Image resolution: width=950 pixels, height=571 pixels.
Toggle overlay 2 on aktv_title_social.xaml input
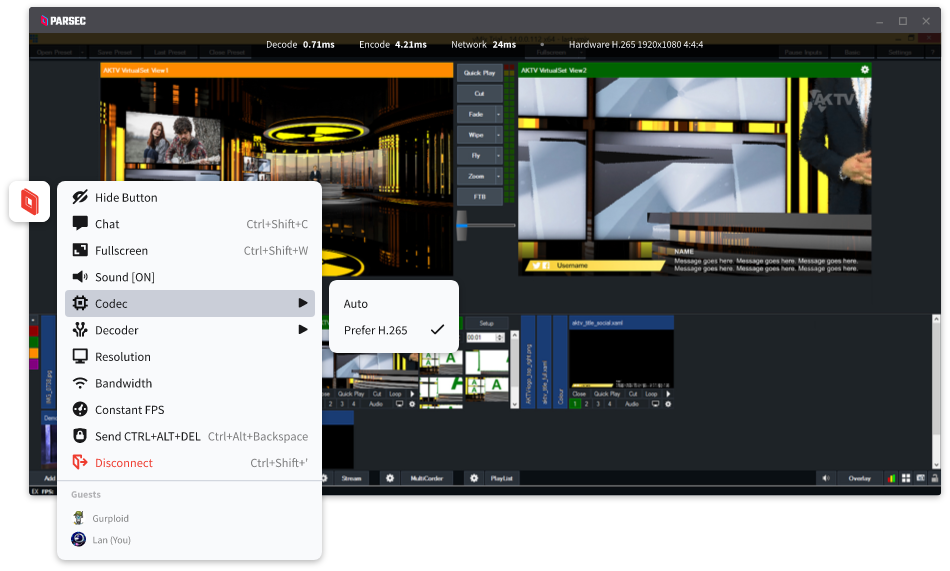(586, 404)
